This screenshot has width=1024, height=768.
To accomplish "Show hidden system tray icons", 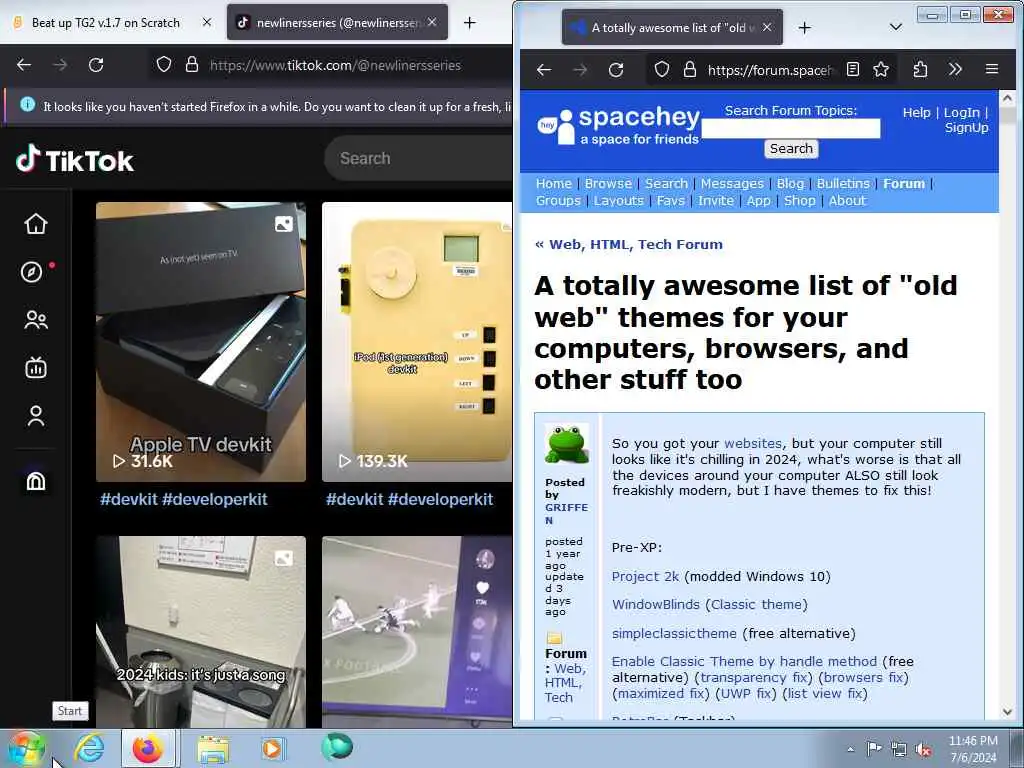I will [850, 750].
